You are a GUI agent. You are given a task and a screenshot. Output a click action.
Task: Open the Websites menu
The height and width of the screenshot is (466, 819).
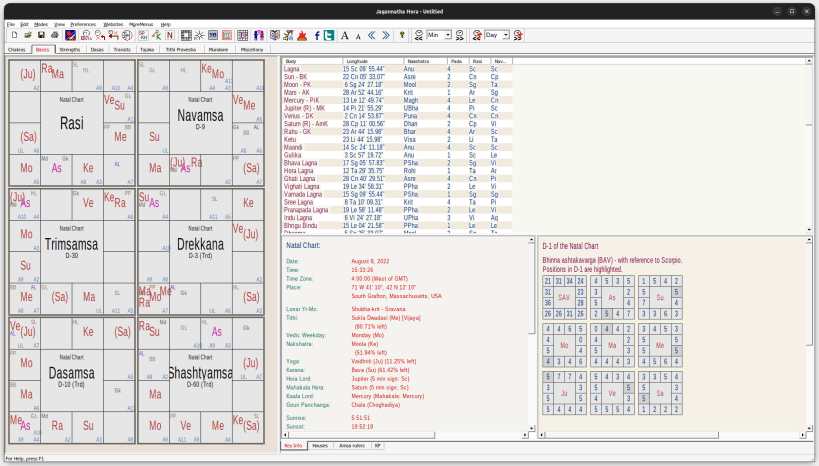click(113, 24)
